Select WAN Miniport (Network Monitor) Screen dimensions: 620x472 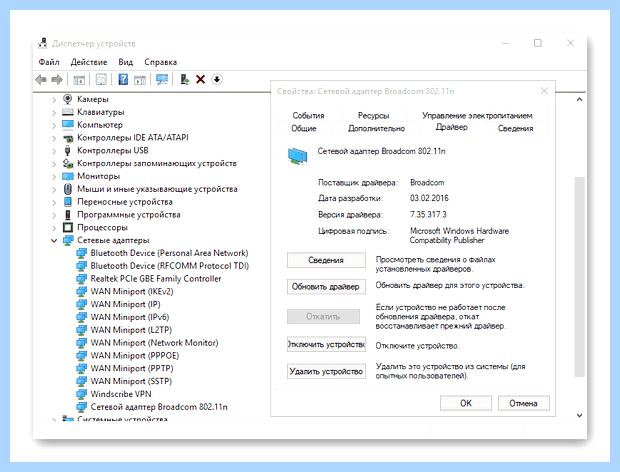click(x=154, y=343)
